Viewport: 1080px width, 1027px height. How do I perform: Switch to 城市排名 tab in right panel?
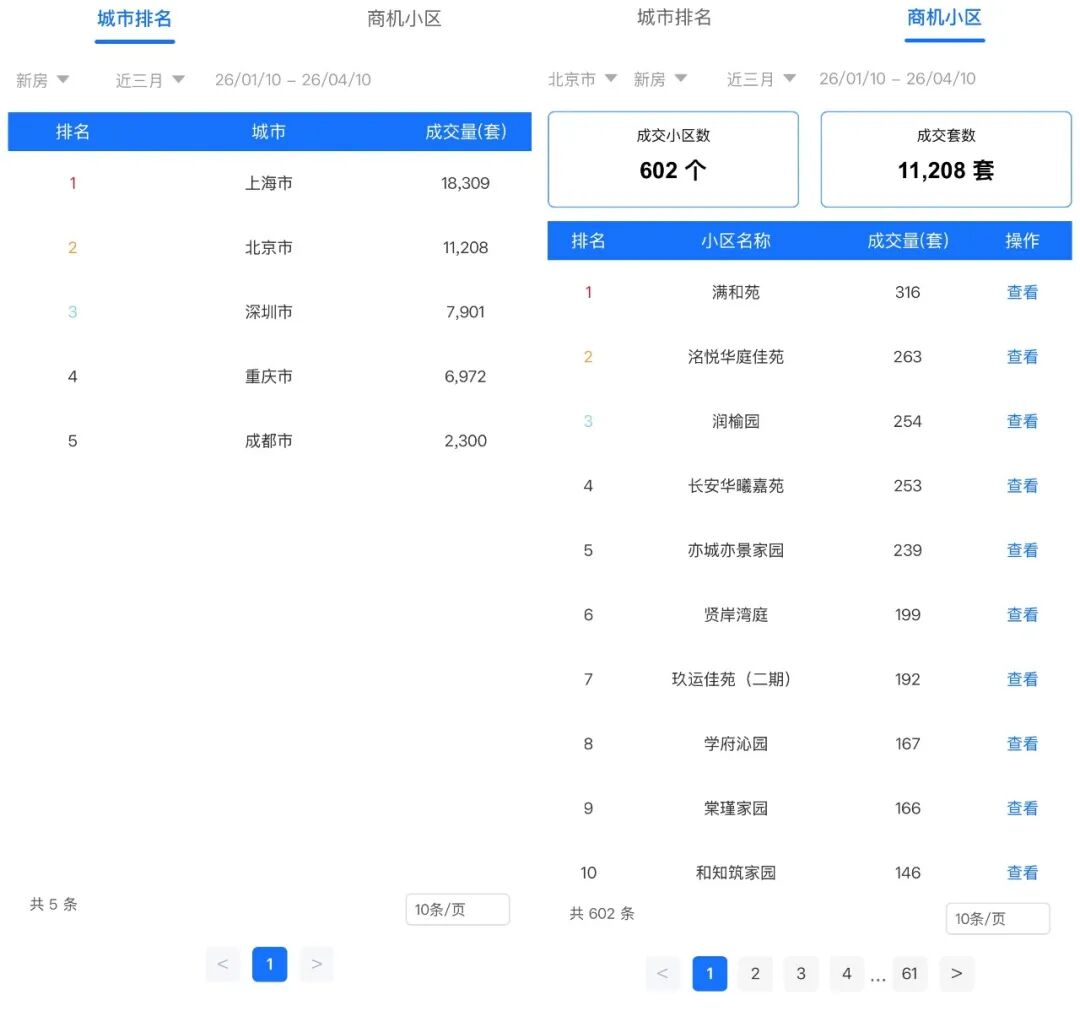(674, 18)
